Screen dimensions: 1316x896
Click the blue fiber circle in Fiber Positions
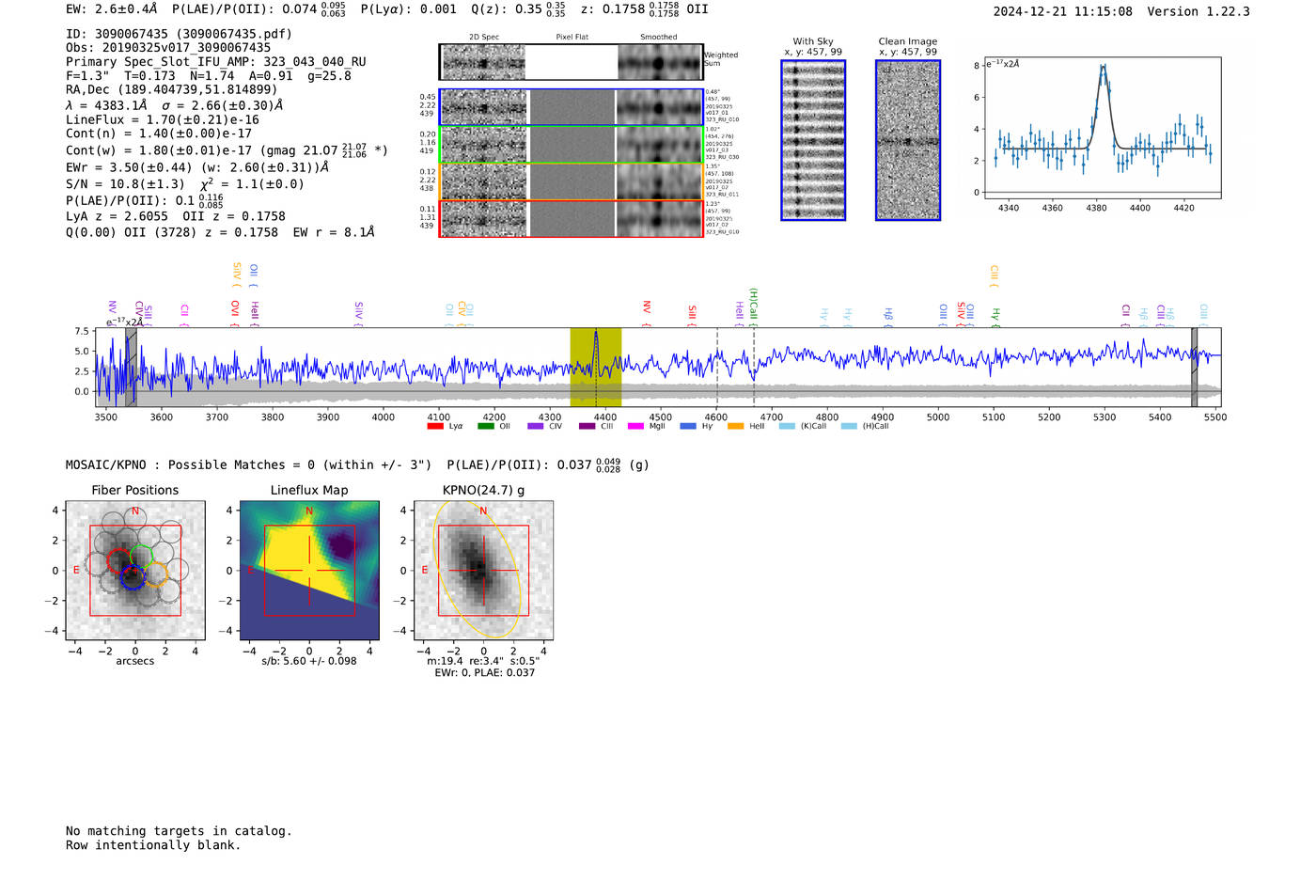click(133, 577)
